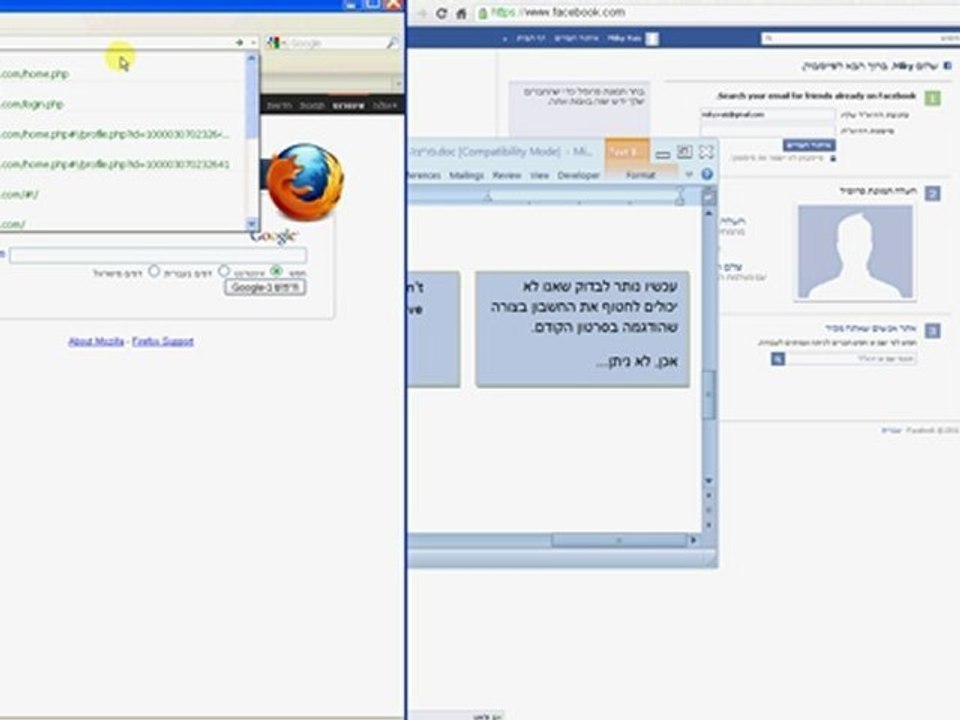Click the Google search submit button
Image resolution: width=960 pixels, height=720 pixels.
[265, 287]
